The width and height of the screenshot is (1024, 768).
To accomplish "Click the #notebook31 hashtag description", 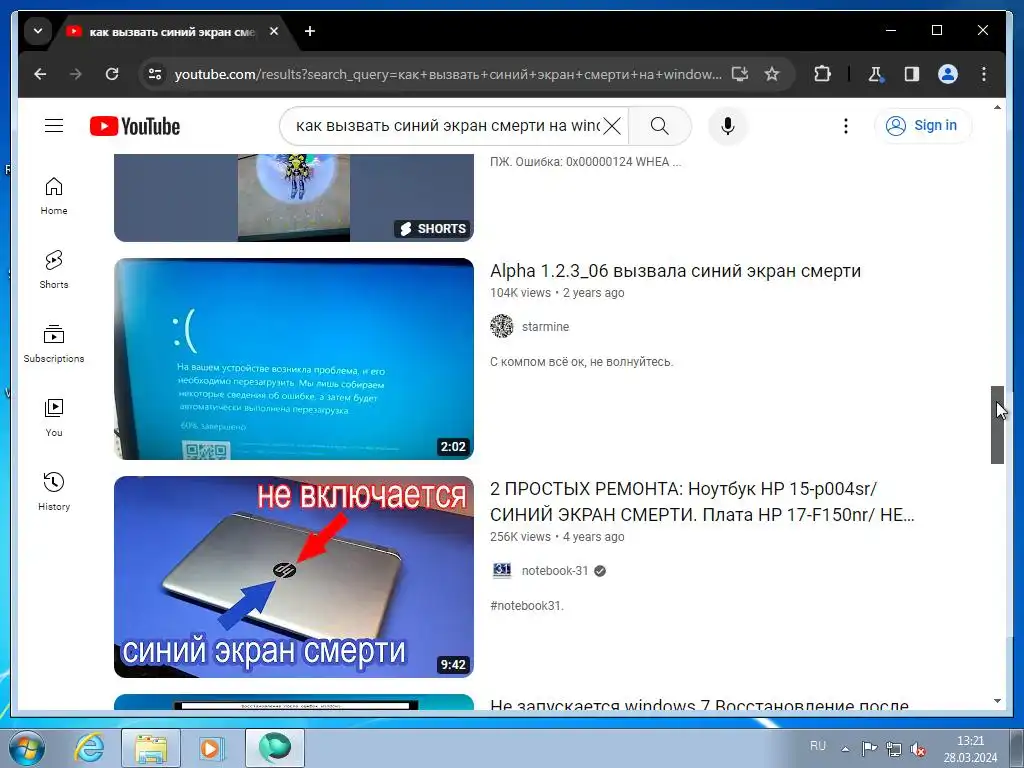I will pyautogui.click(x=526, y=605).
